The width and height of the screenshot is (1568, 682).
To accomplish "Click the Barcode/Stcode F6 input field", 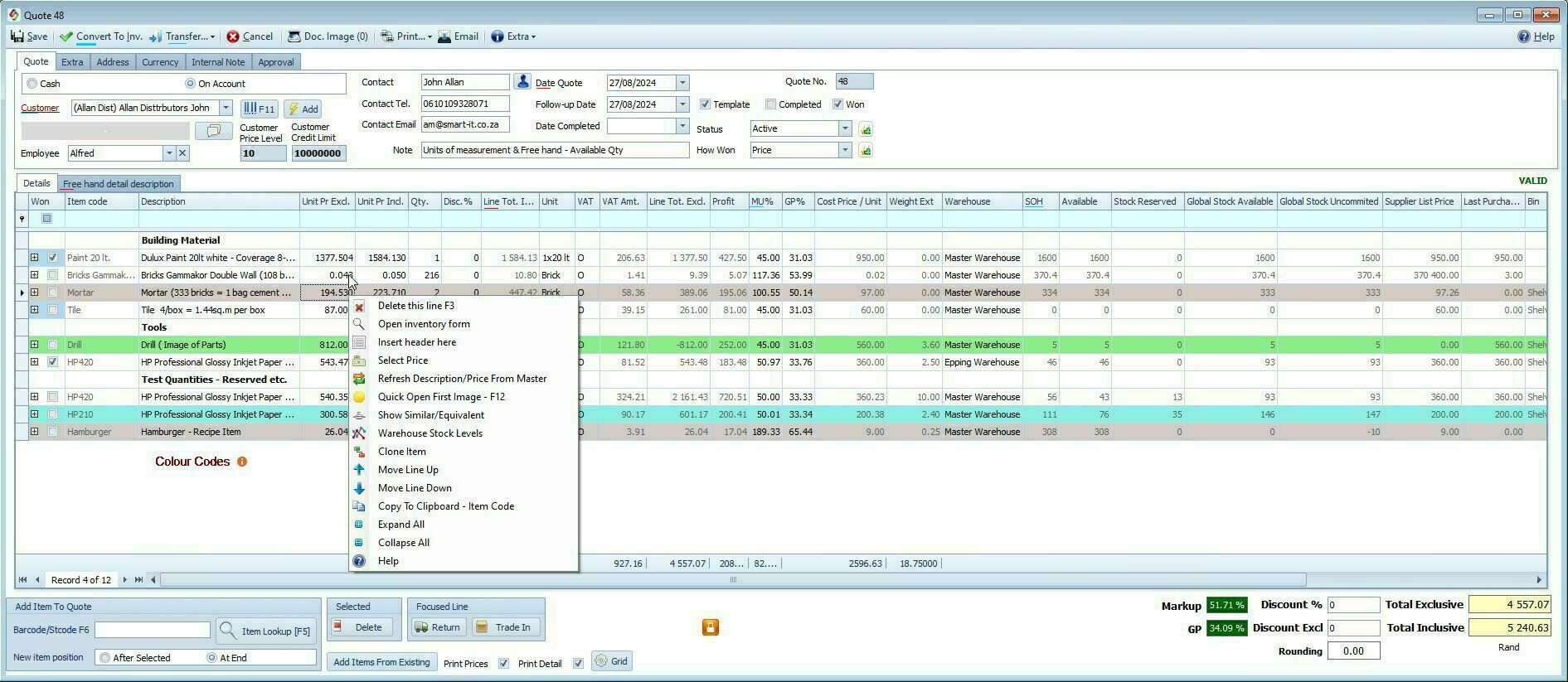I will 153,631.
